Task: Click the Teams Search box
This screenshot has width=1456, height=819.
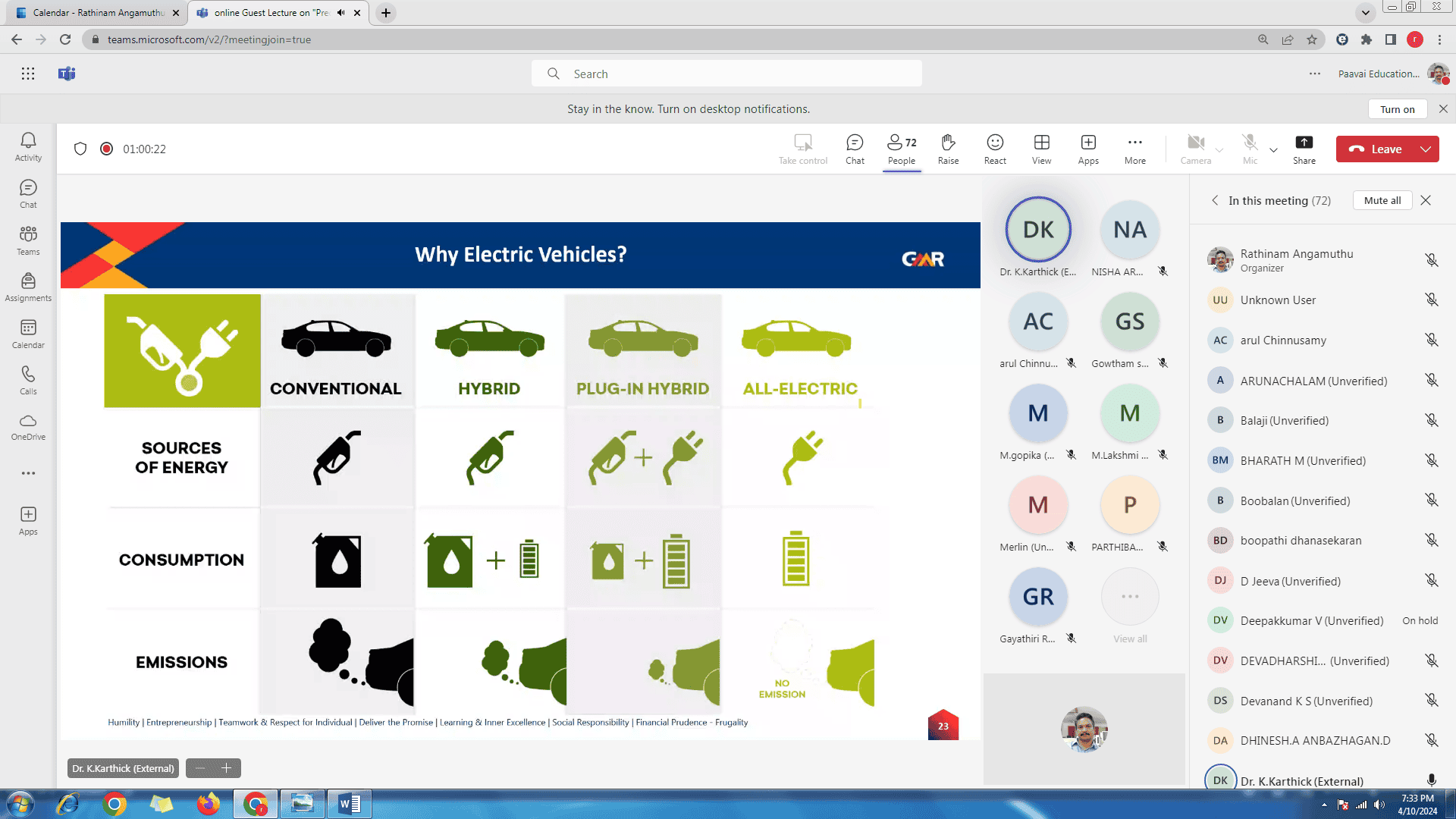Action: [x=726, y=74]
